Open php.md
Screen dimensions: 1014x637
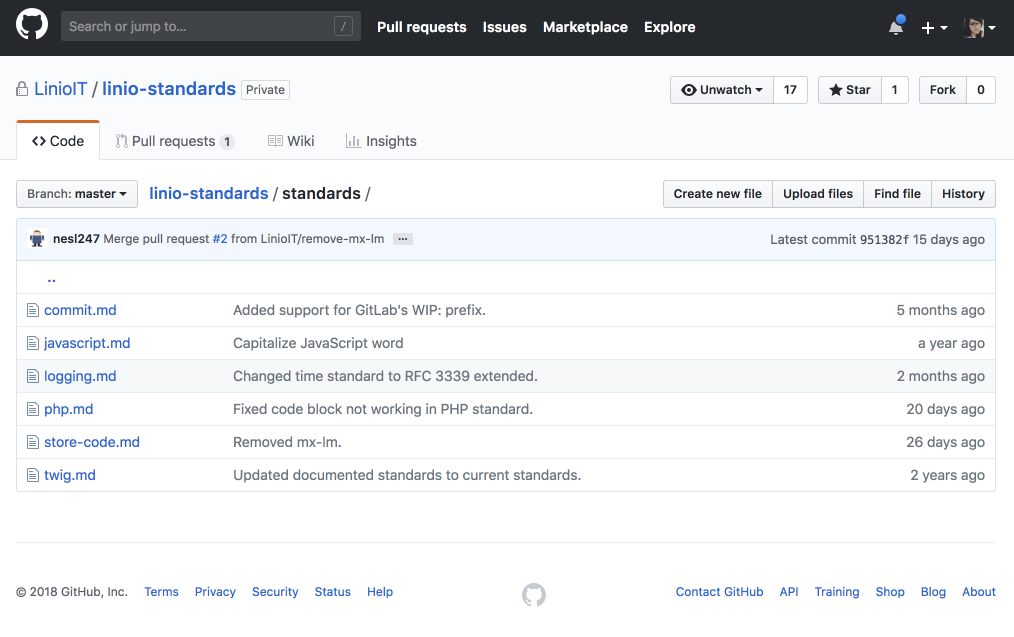[69, 409]
